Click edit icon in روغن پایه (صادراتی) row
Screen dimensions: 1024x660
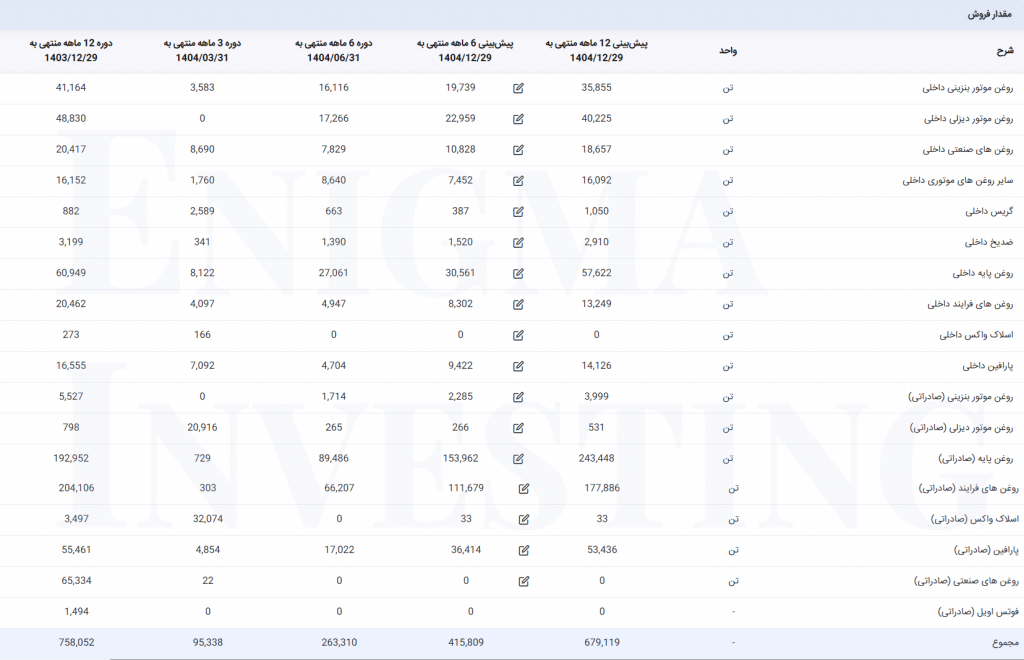[x=518, y=459]
